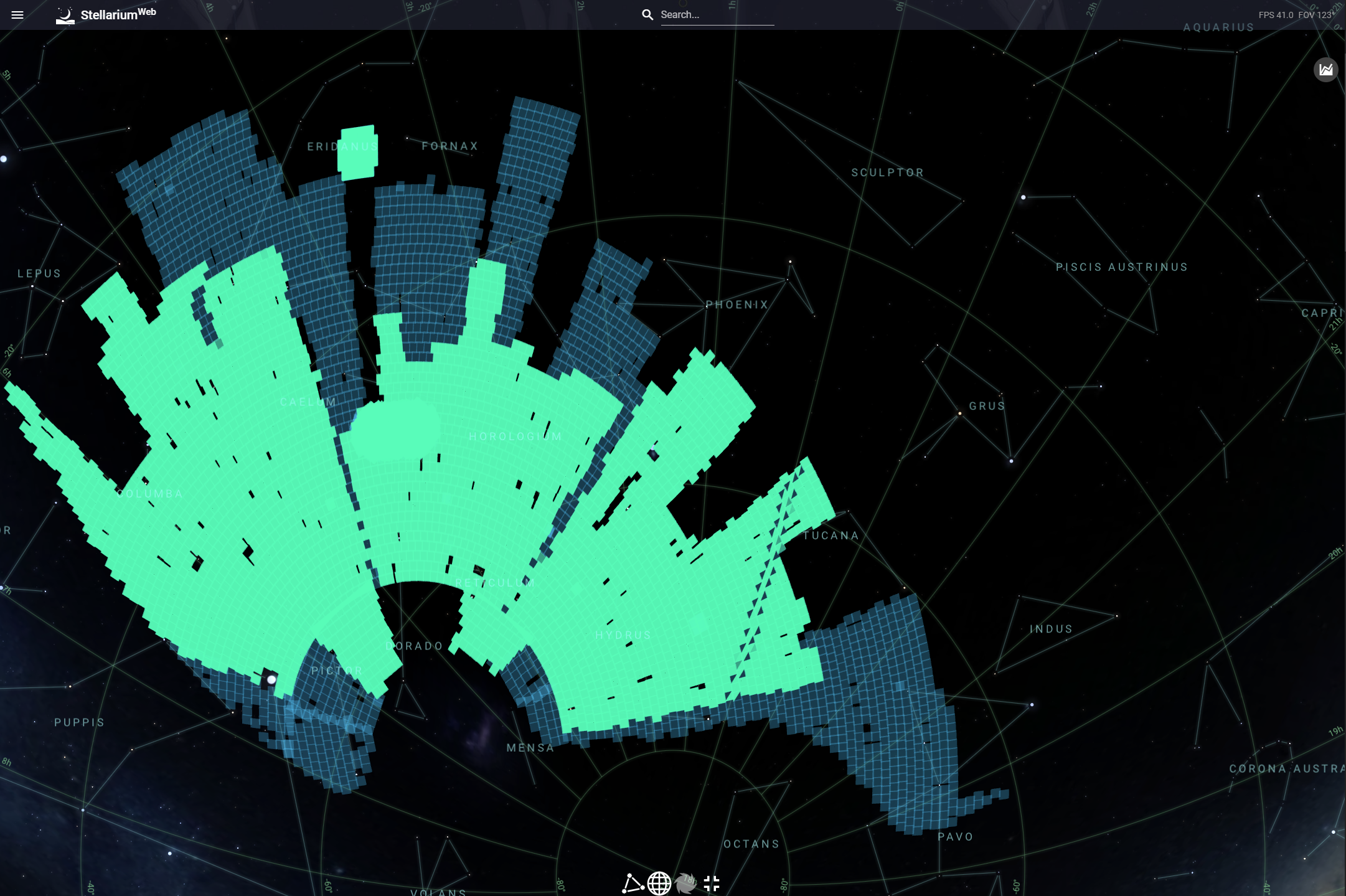1346x896 pixels.
Task: Select the Tucana constellation label
Action: (831, 535)
